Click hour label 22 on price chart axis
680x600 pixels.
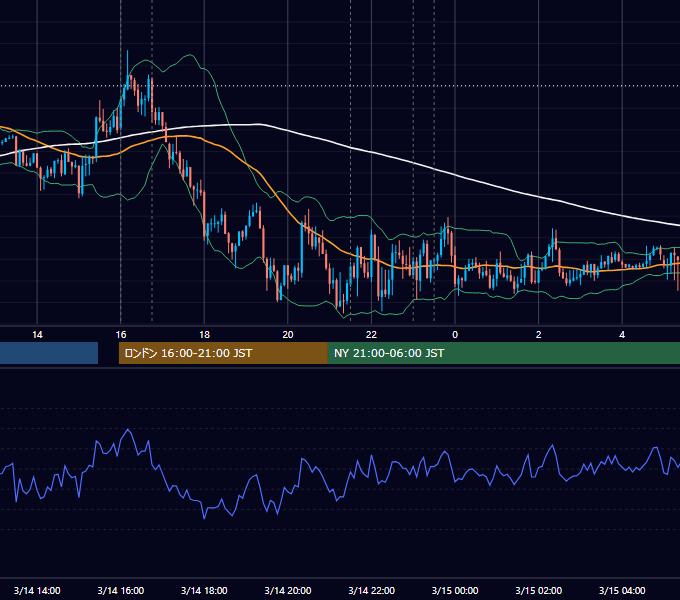tap(372, 335)
